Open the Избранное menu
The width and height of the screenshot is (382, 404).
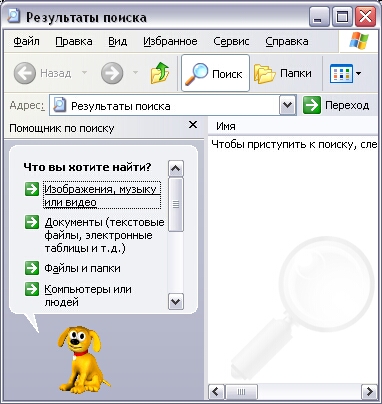coord(170,41)
